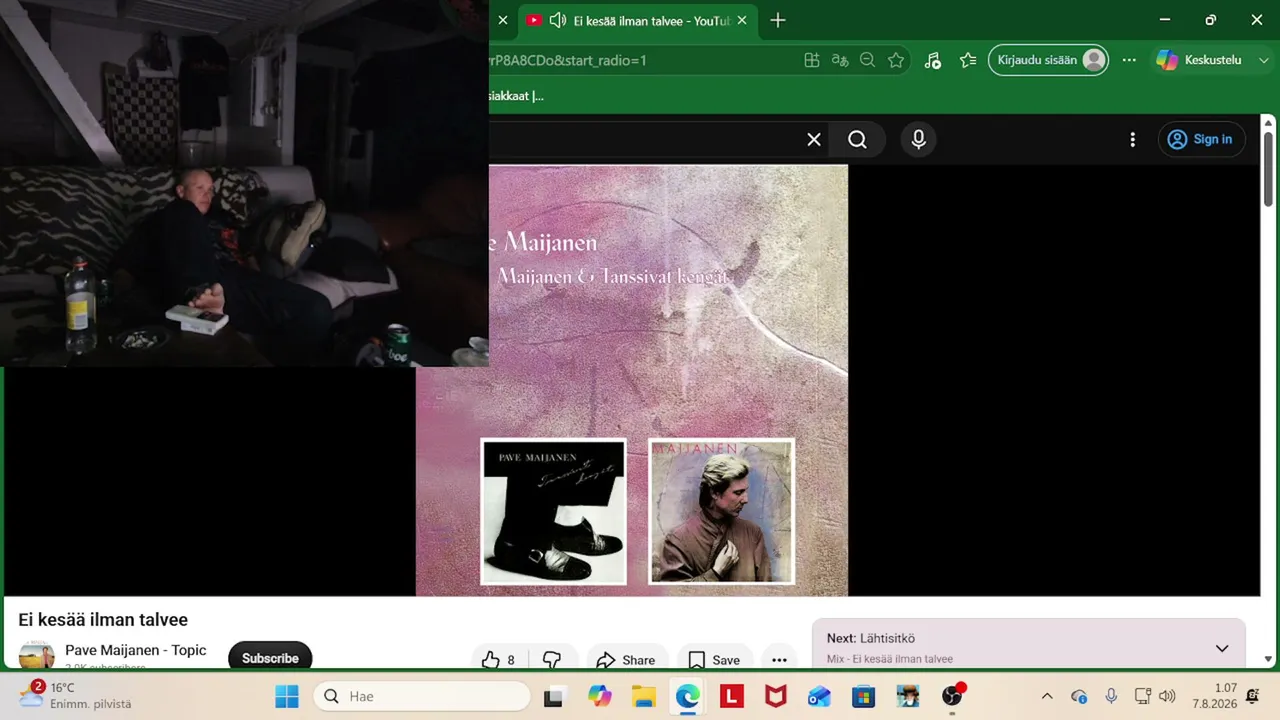
Task: Click the browser address bar URL
Action: (x=567, y=60)
